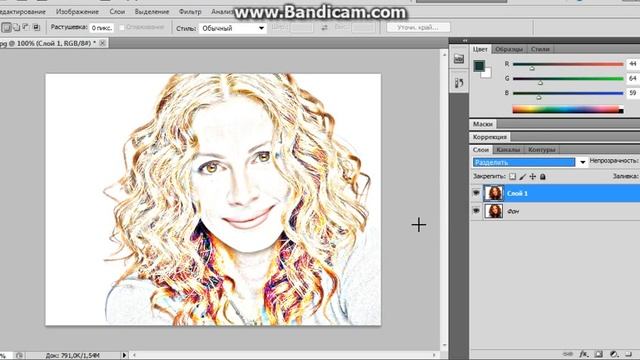640x360 pixels.
Task: Choose intersect with selection mode icon
Action: 36,27
